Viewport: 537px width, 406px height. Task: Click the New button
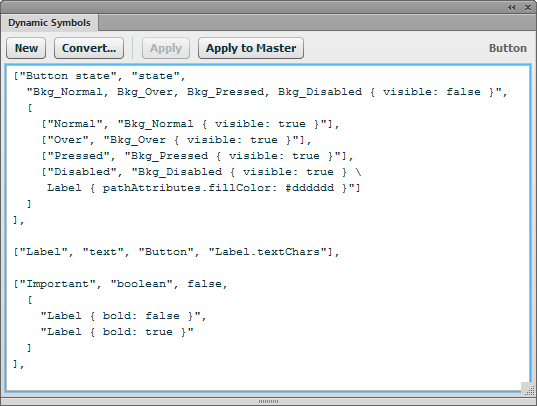(26, 48)
